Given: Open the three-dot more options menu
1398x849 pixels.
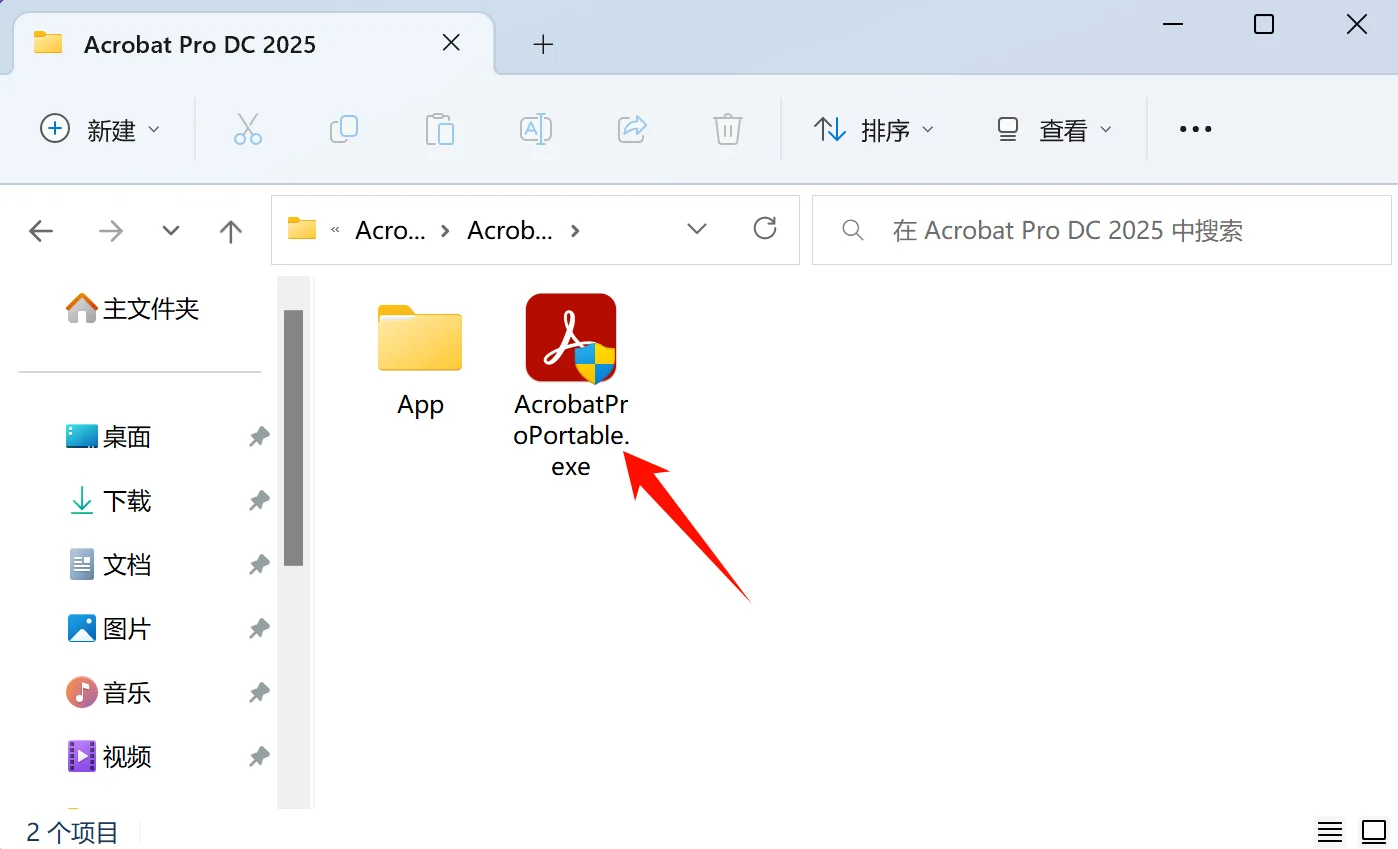Looking at the screenshot, I should [1195, 129].
